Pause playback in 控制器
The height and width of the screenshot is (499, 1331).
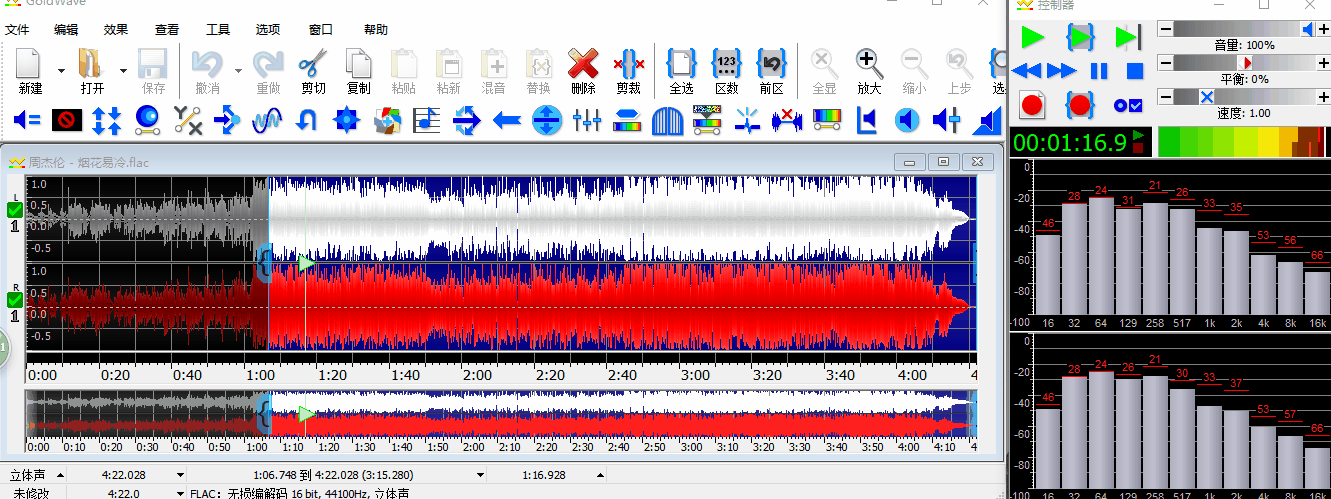1099,71
